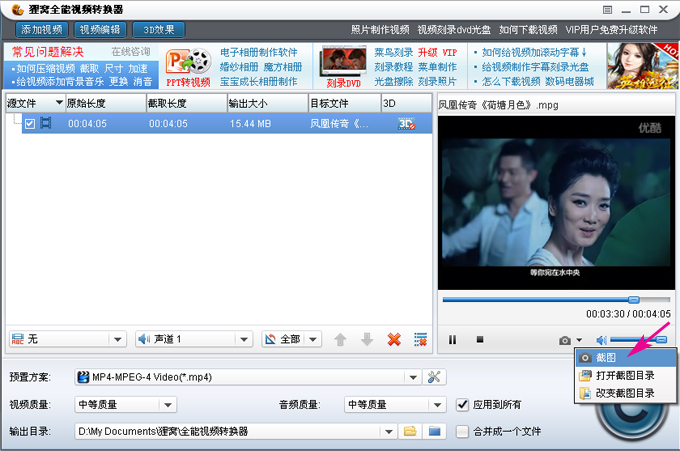This screenshot has height=451, width=680.
Task: Click the video preview area
Action: coord(556,203)
